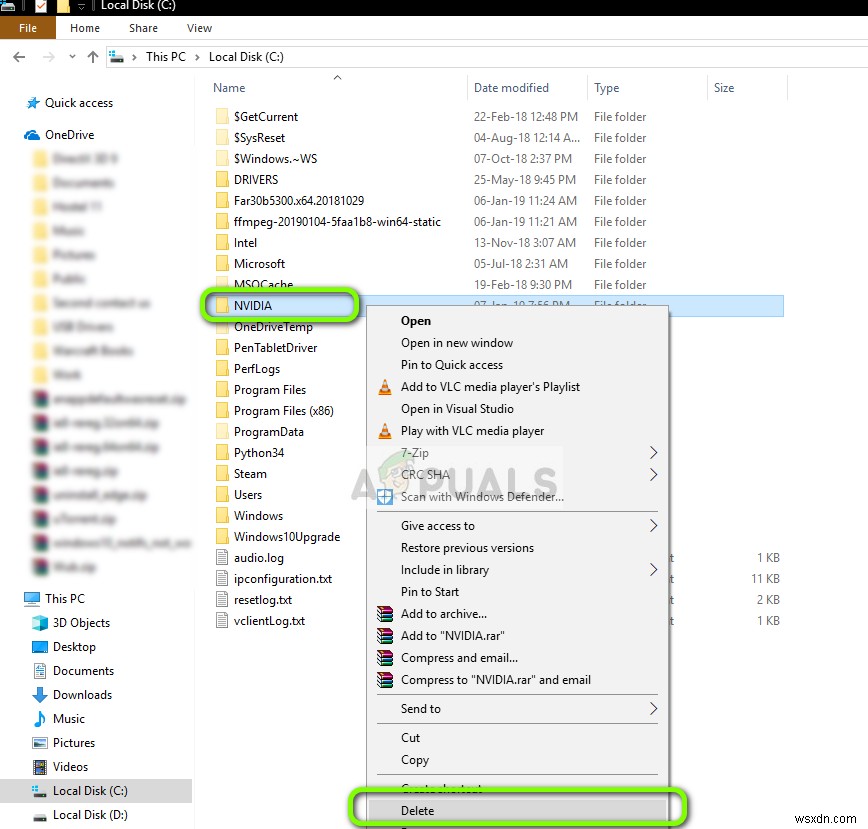This screenshot has height=829, width=868.
Task: Switch to the Share ribbon tab
Action: tap(143, 28)
